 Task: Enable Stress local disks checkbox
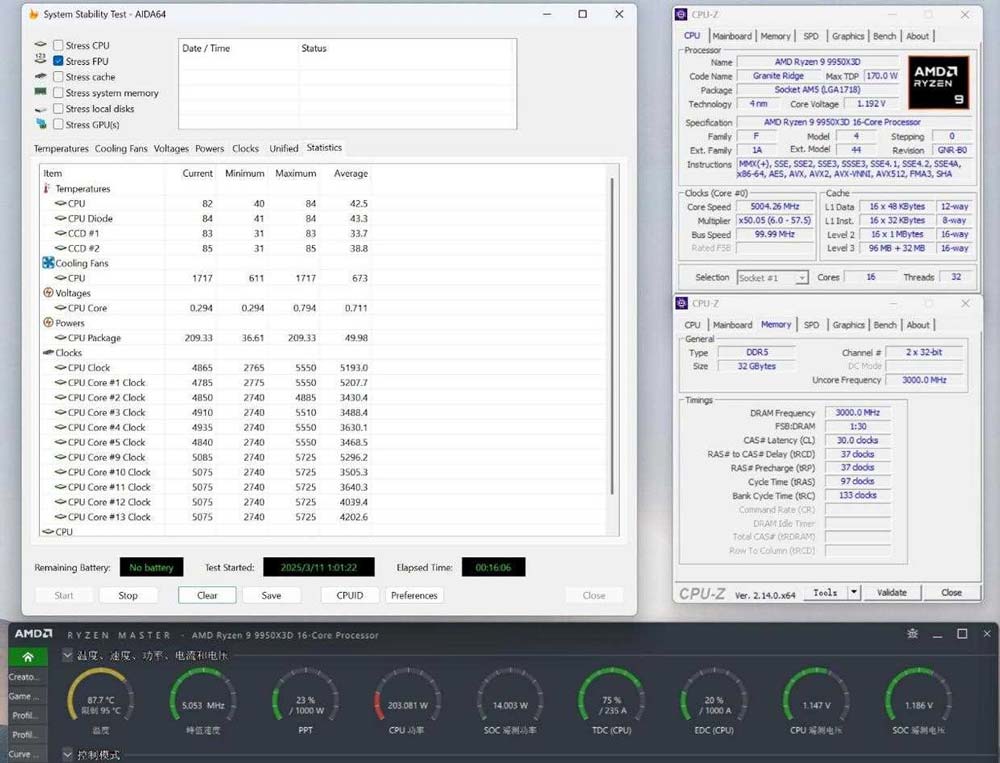[x=58, y=108]
